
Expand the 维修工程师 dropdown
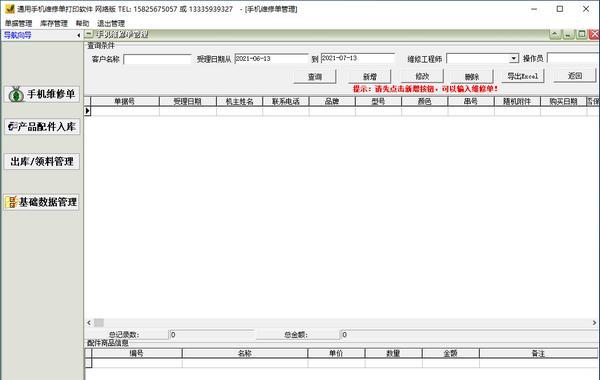tap(514, 59)
